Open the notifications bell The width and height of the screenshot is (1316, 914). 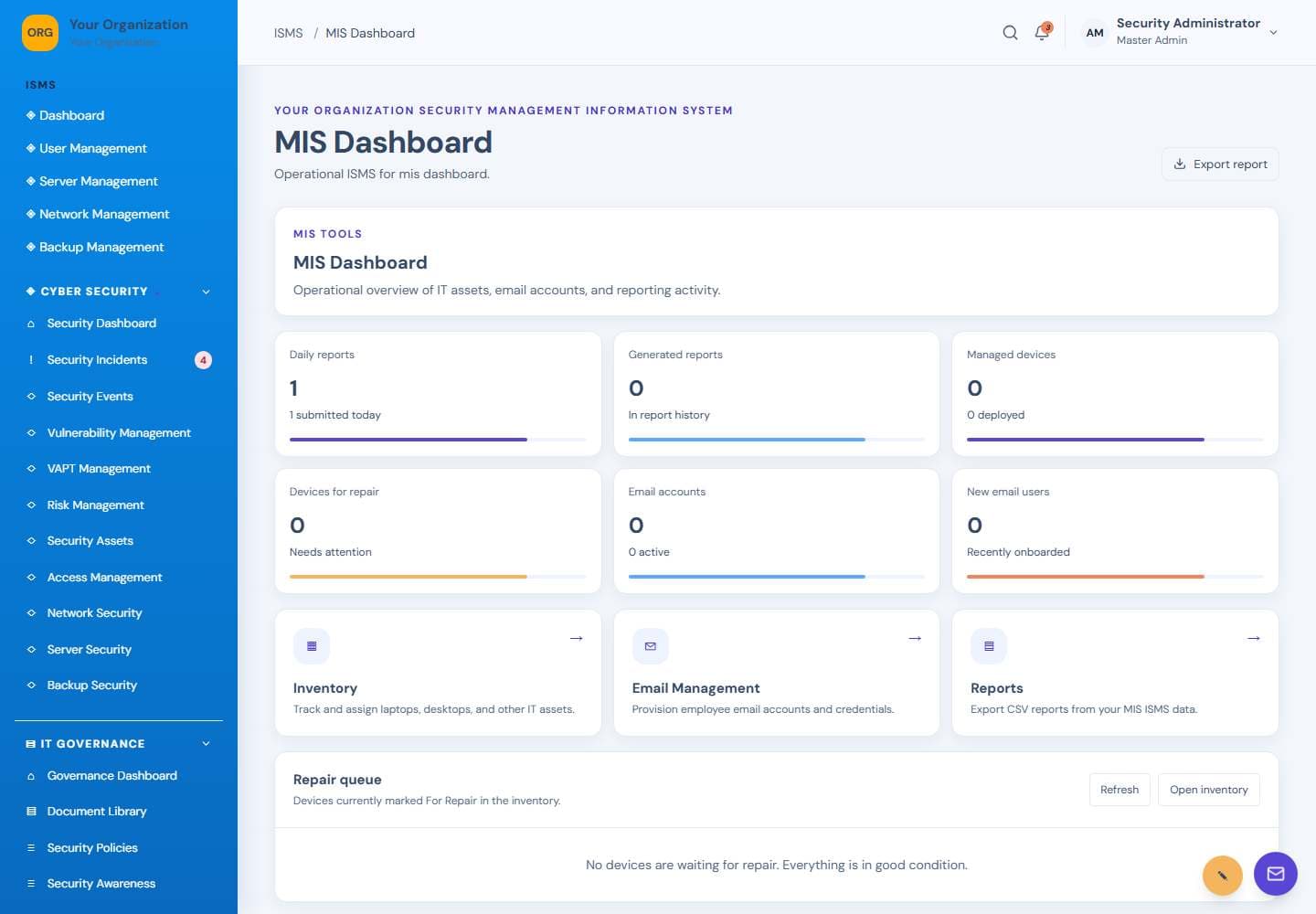1042,33
